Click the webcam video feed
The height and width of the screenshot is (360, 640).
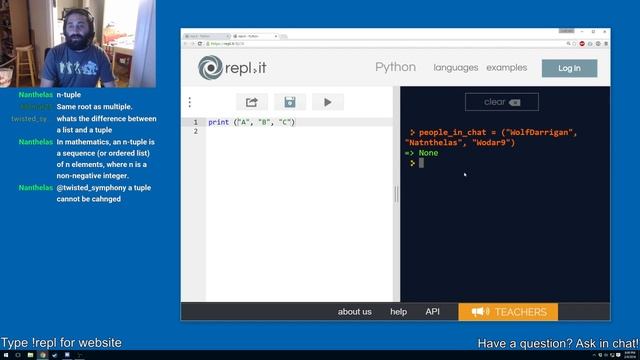coord(78,44)
